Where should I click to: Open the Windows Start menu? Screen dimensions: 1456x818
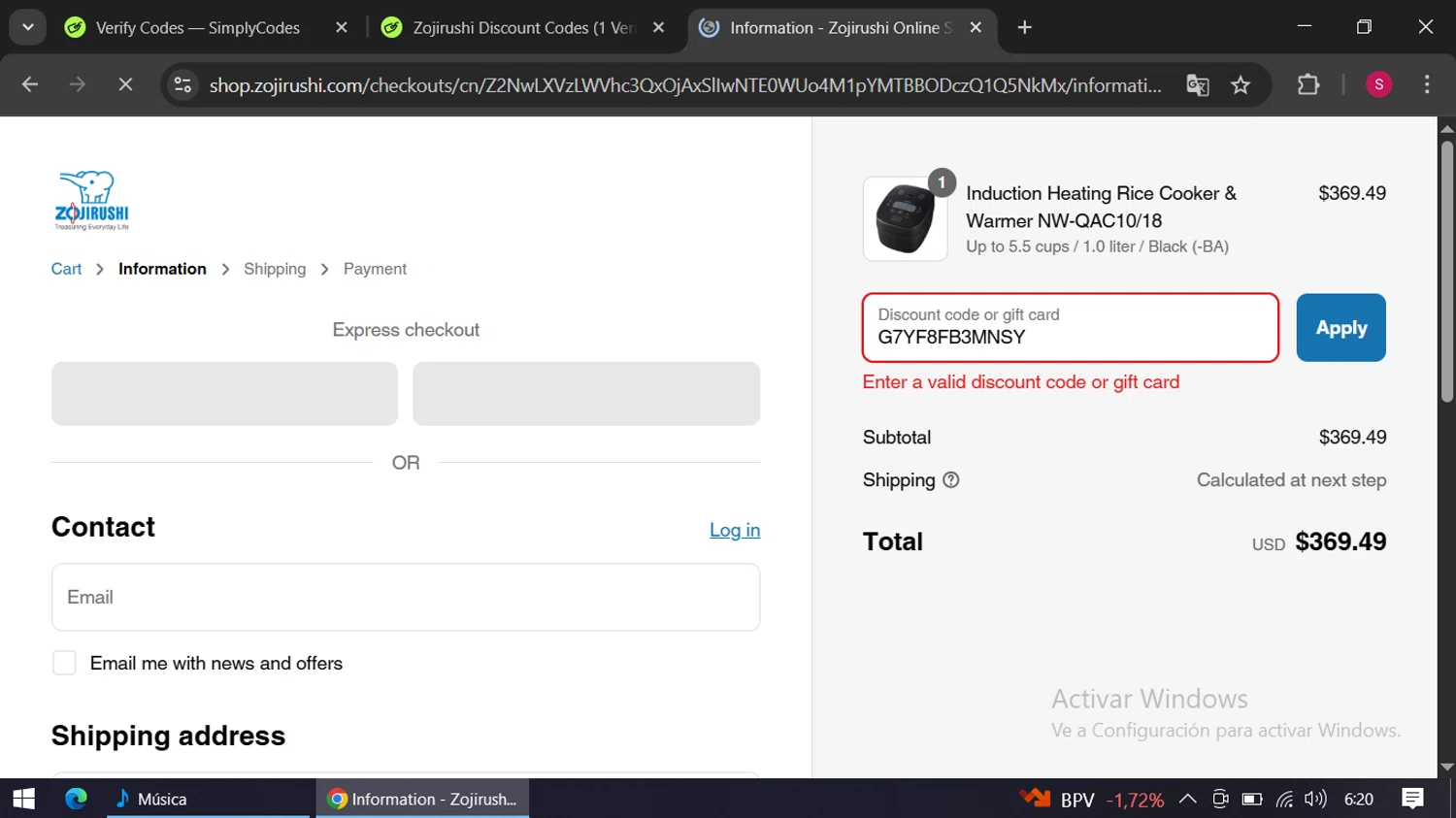[x=23, y=799]
